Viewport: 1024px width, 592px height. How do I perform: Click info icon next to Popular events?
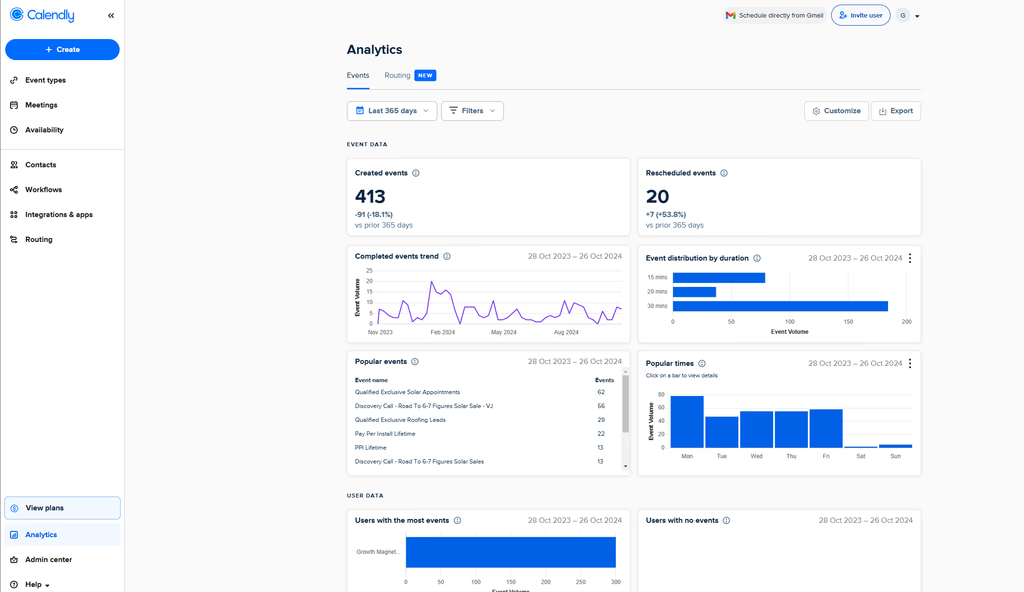click(415, 362)
